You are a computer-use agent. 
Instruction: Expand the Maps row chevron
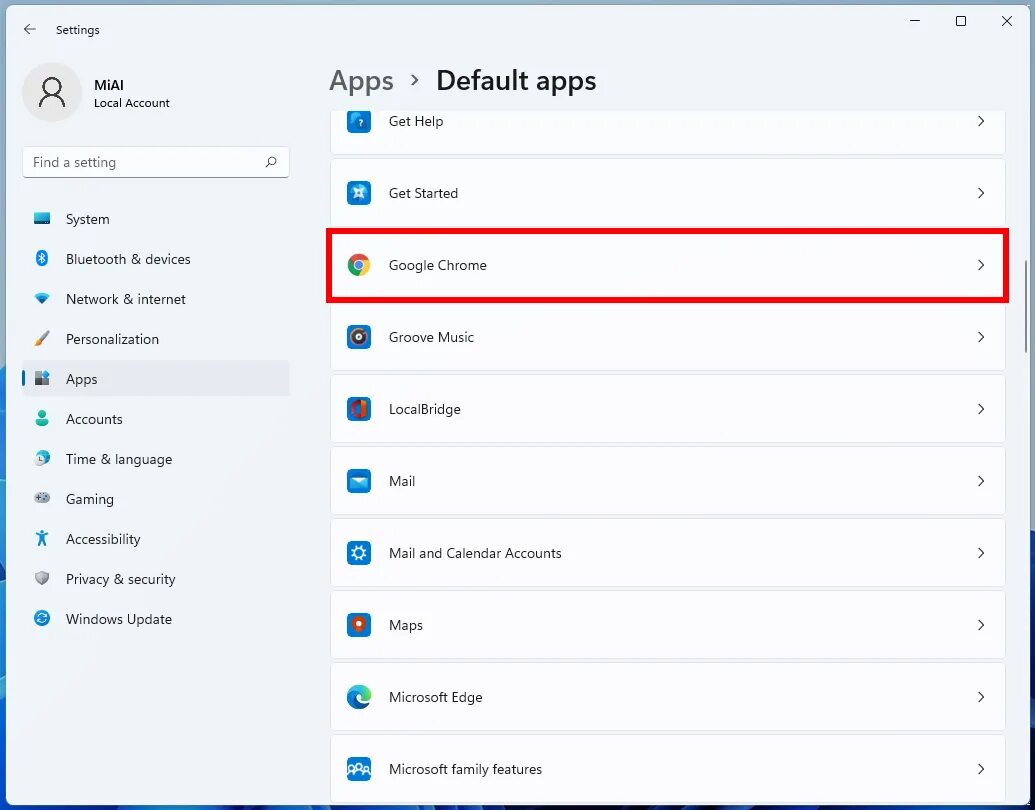pyautogui.click(x=981, y=625)
